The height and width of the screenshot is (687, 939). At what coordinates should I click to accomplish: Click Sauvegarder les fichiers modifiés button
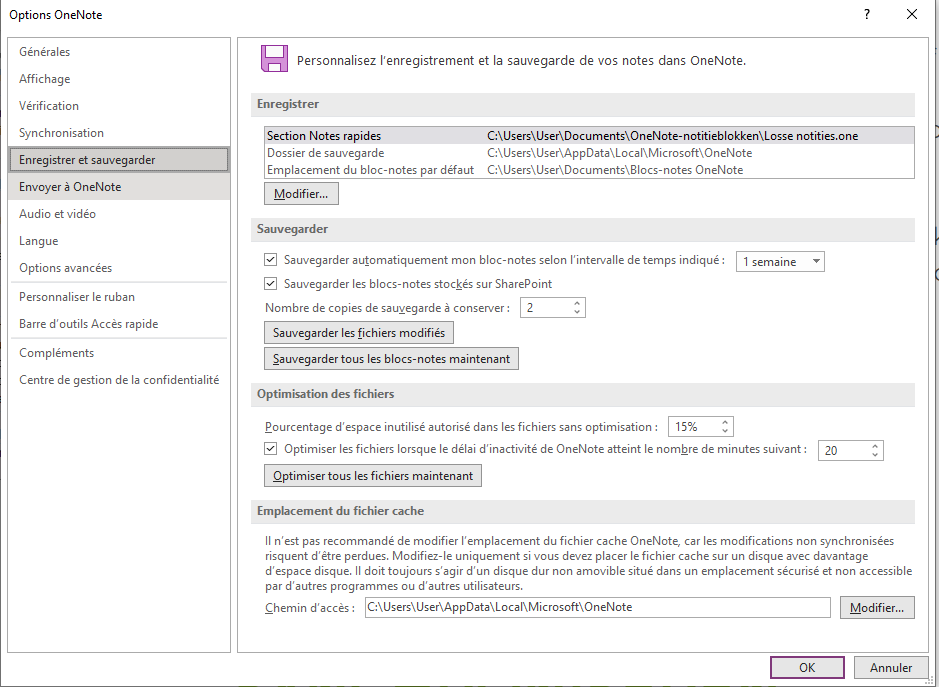pos(359,333)
